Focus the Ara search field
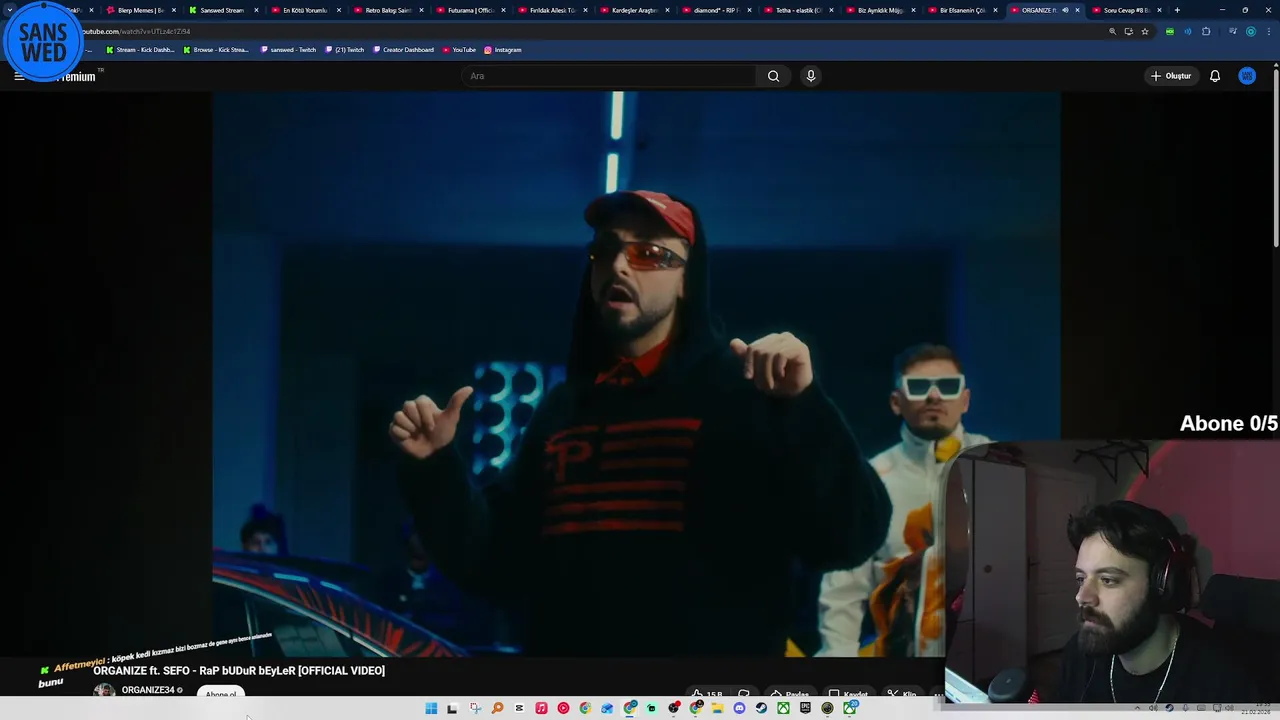Screen dimensions: 1280x720 click(x=610, y=76)
